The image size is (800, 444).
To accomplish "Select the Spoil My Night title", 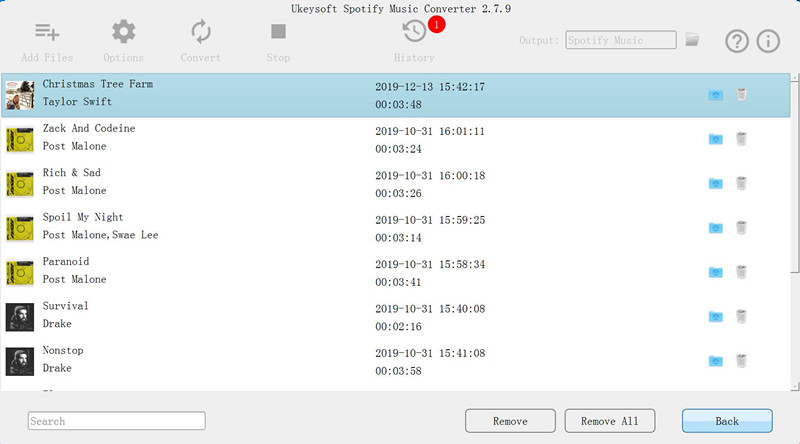I will (83, 217).
